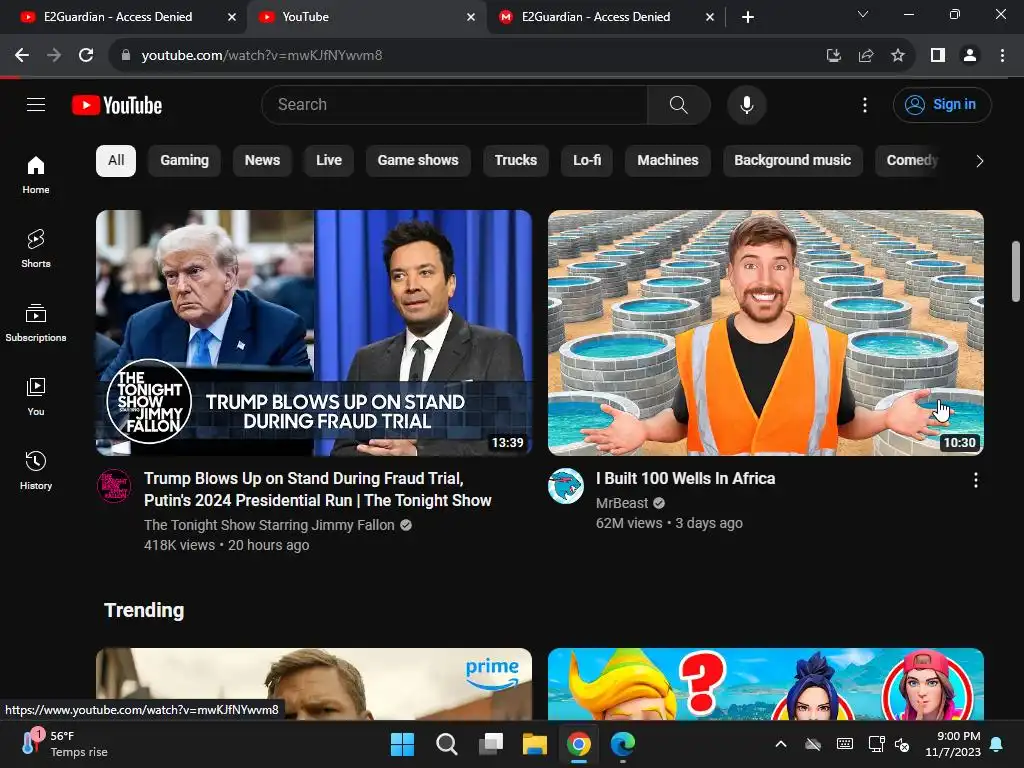Switch to last E2Guardian Access Denied tab
The height and width of the screenshot is (768, 1024).
tap(596, 17)
